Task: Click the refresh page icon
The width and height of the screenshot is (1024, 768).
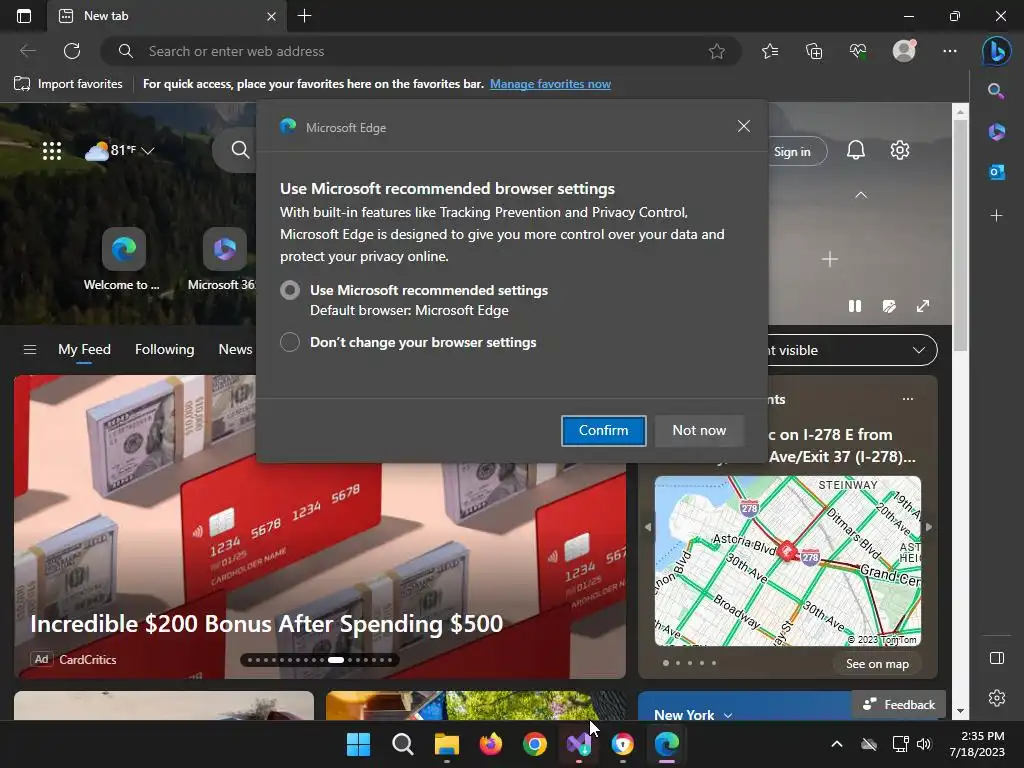Action: click(x=72, y=51)
